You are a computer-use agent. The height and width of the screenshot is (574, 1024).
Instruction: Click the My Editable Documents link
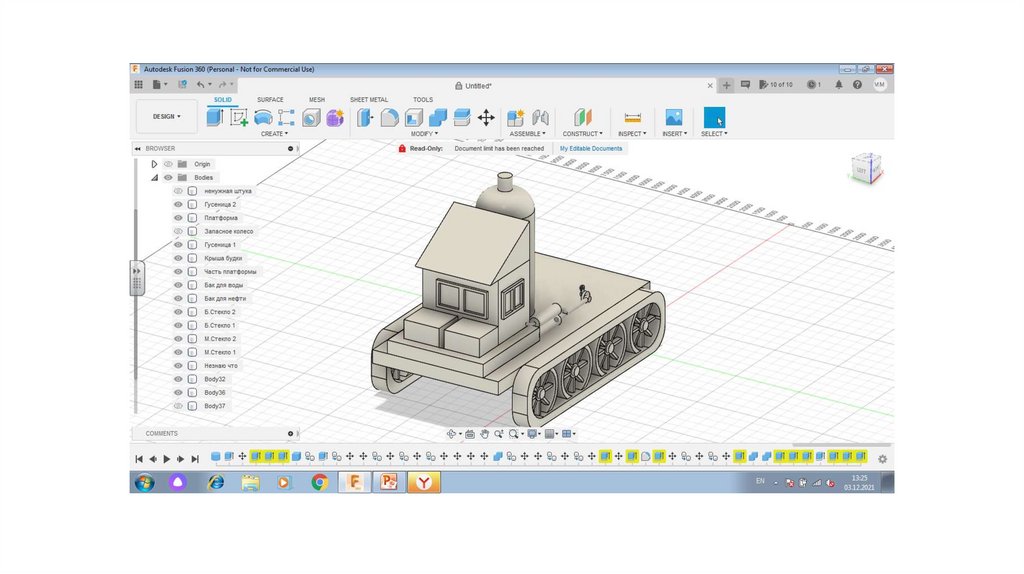(590, 148)
